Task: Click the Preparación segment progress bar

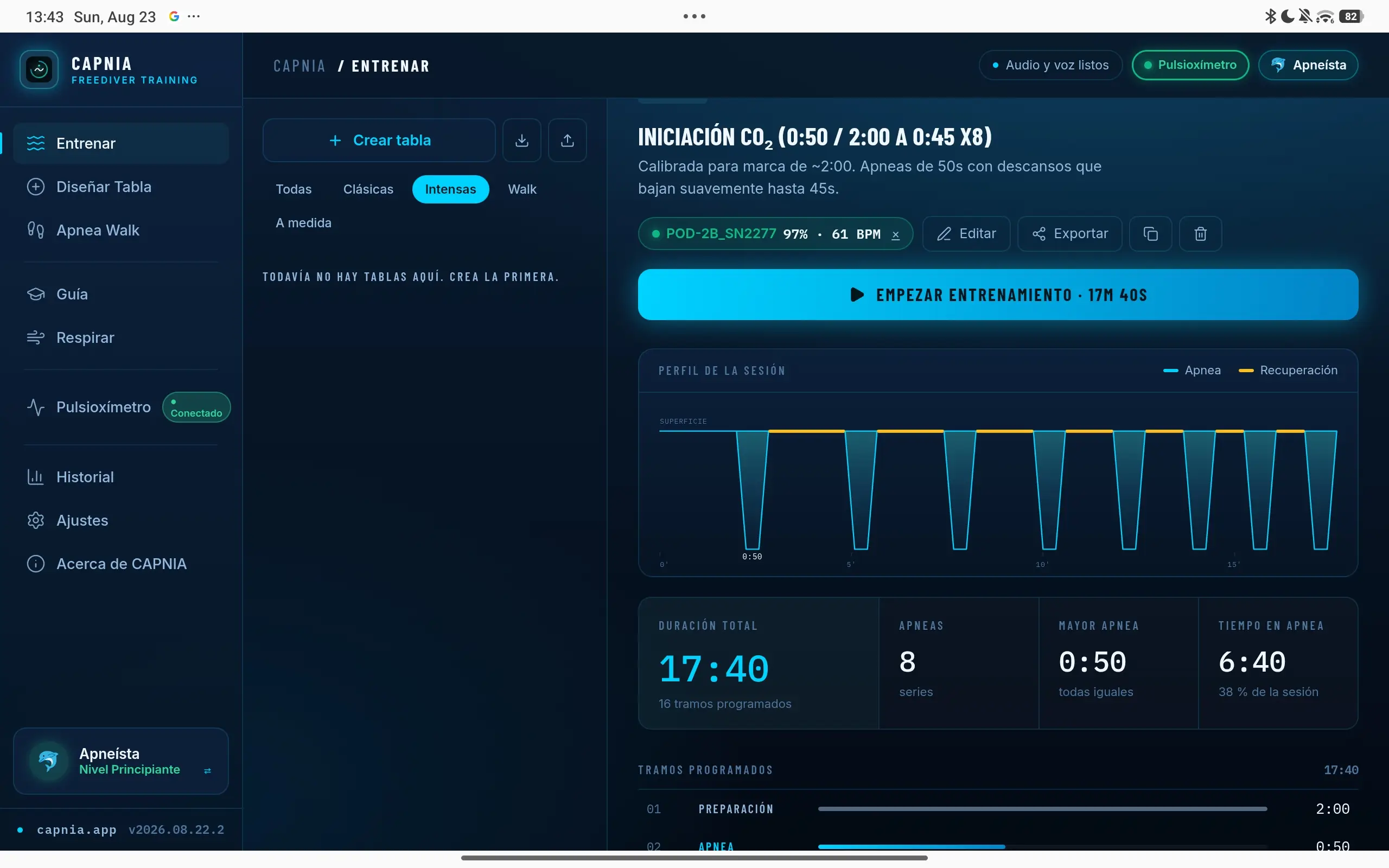Action: click(x=1042, y=809)
